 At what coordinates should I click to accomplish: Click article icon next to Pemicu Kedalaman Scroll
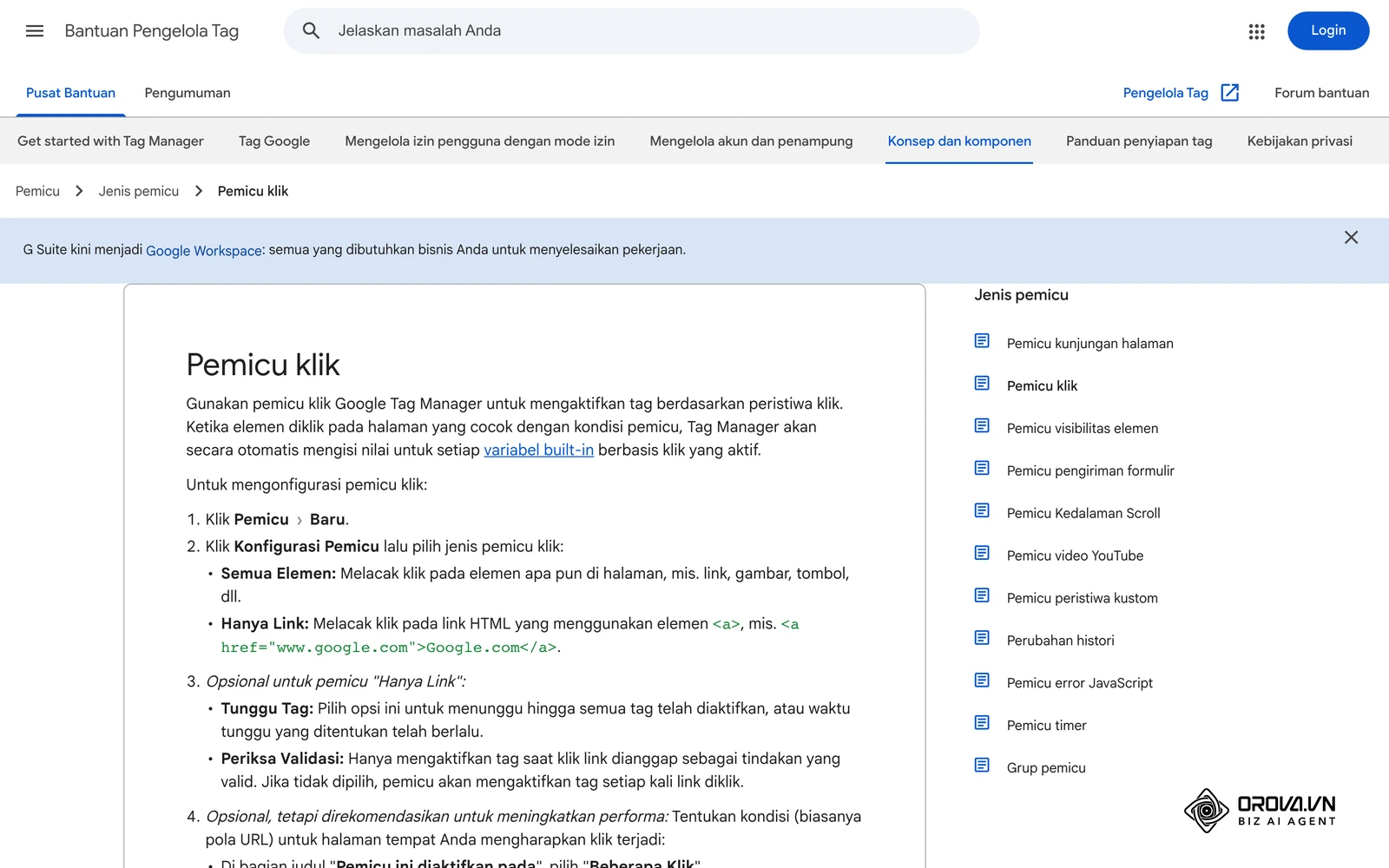(x=982, y=511)
